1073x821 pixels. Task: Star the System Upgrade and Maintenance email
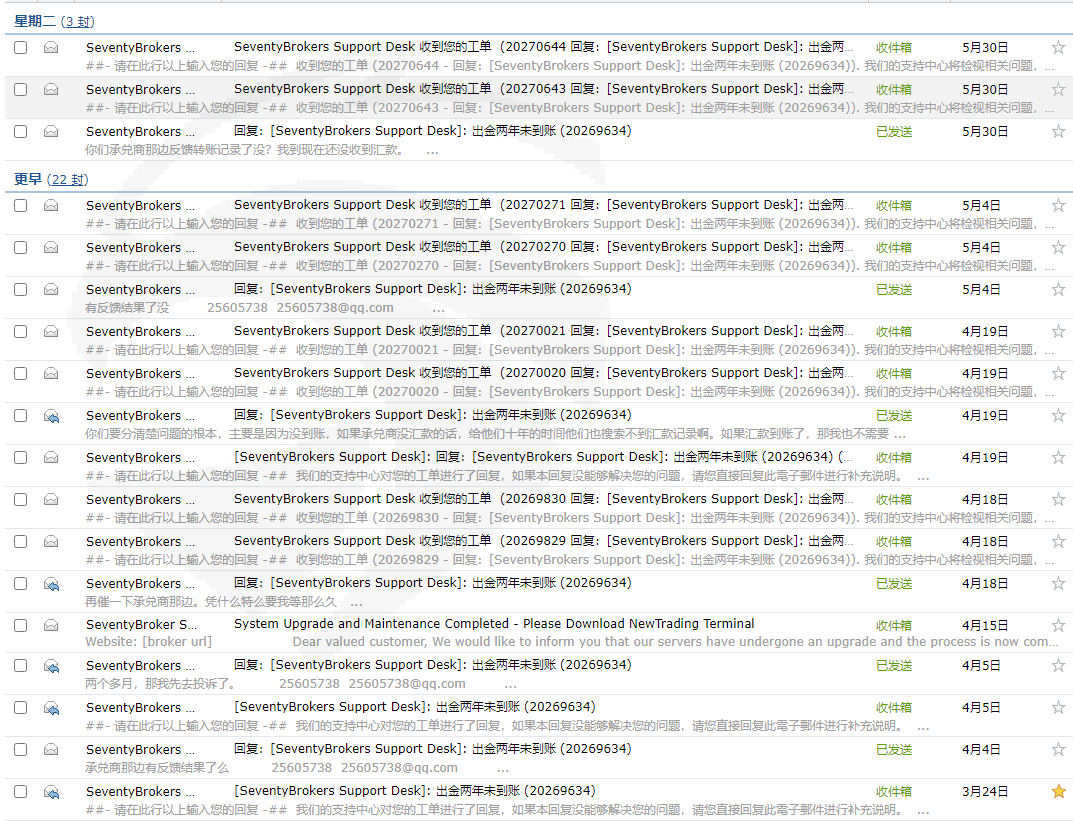click(x=1058, y=625)
